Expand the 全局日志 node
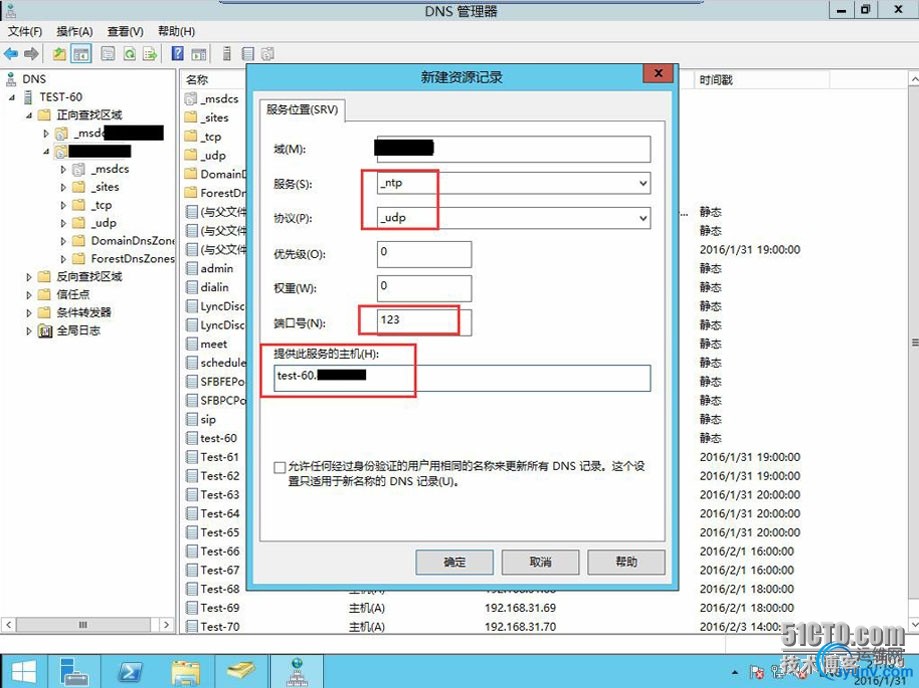Image resolution: width=919 pixels, height=688 pixels. click(x=29, y=331)
